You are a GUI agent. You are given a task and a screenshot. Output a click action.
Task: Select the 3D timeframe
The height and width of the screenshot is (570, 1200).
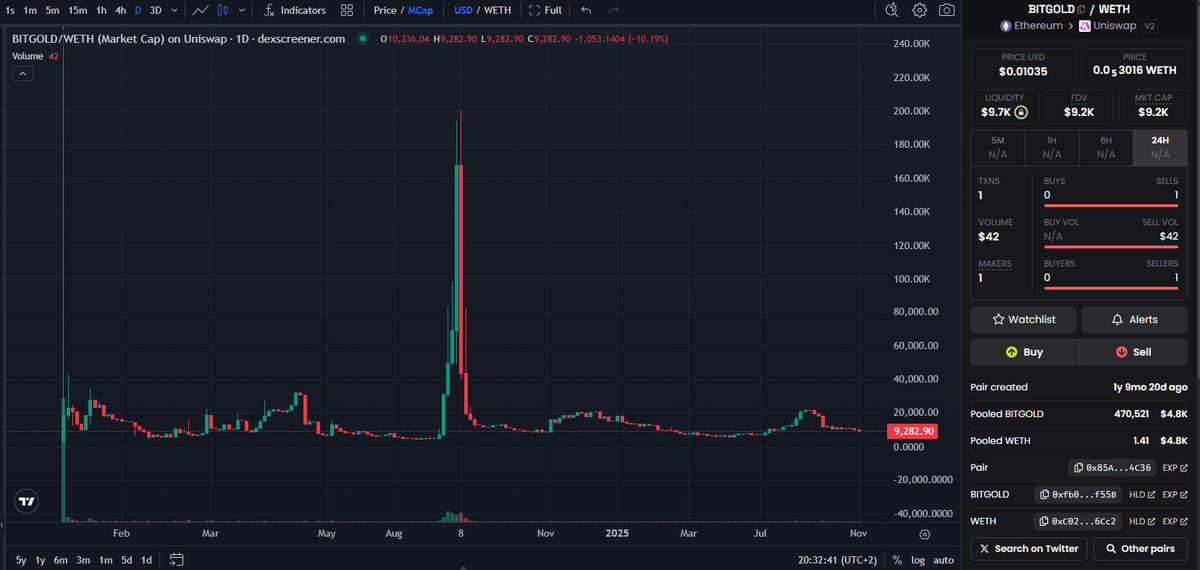[155, 10]
